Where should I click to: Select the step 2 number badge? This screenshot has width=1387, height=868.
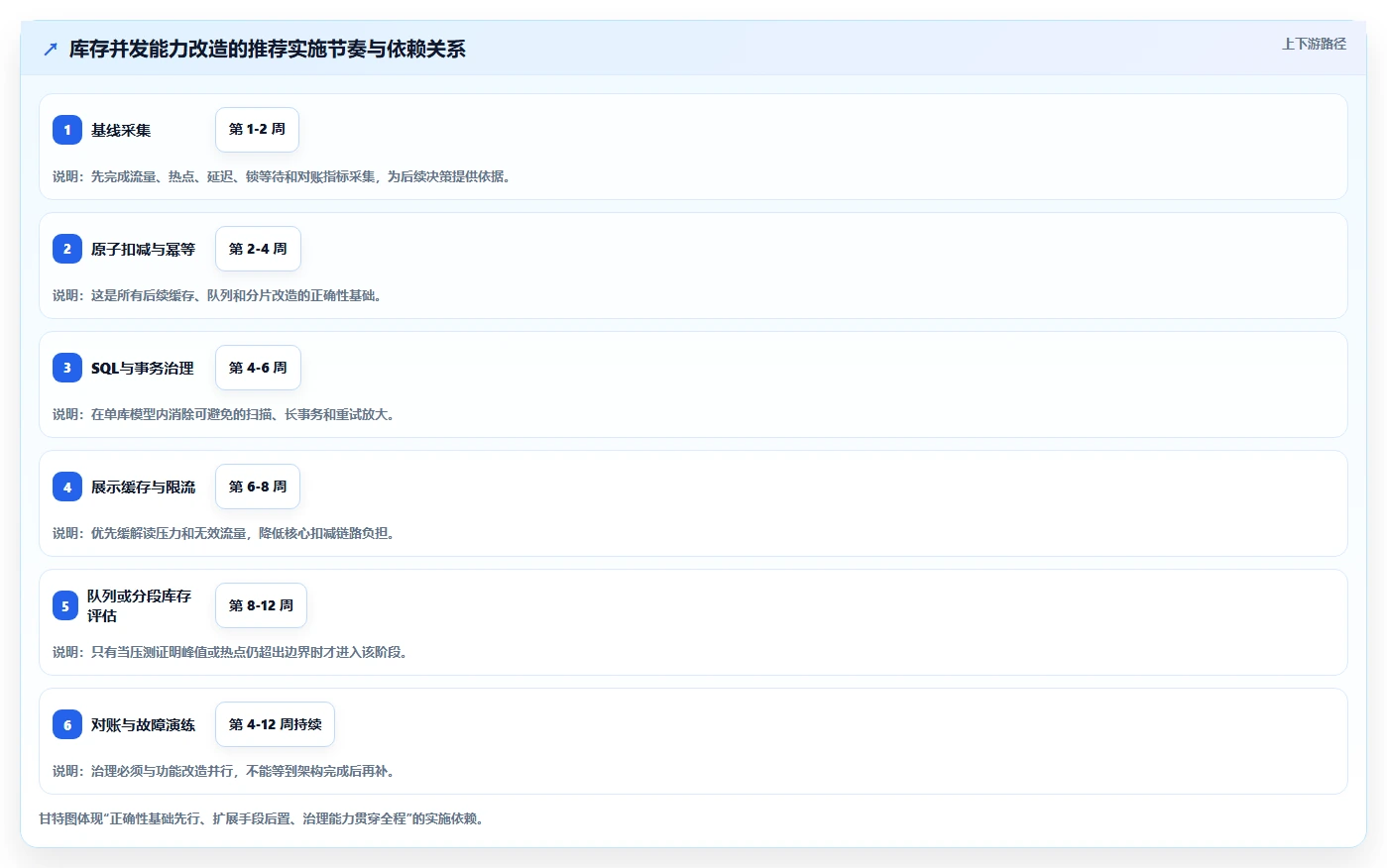(x=67, y=249)
